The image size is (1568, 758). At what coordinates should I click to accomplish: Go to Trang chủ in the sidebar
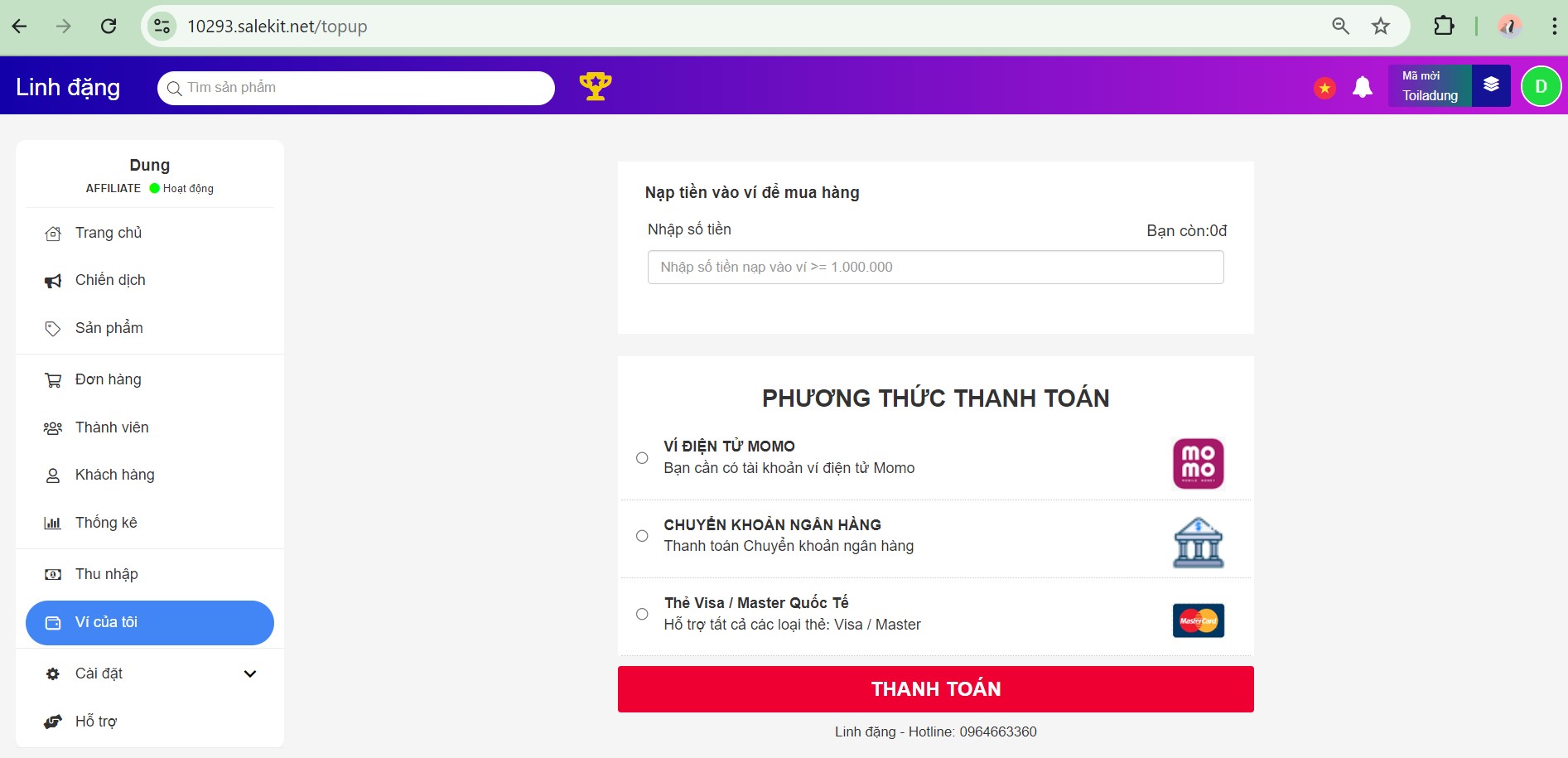click(x=109, y=233)
